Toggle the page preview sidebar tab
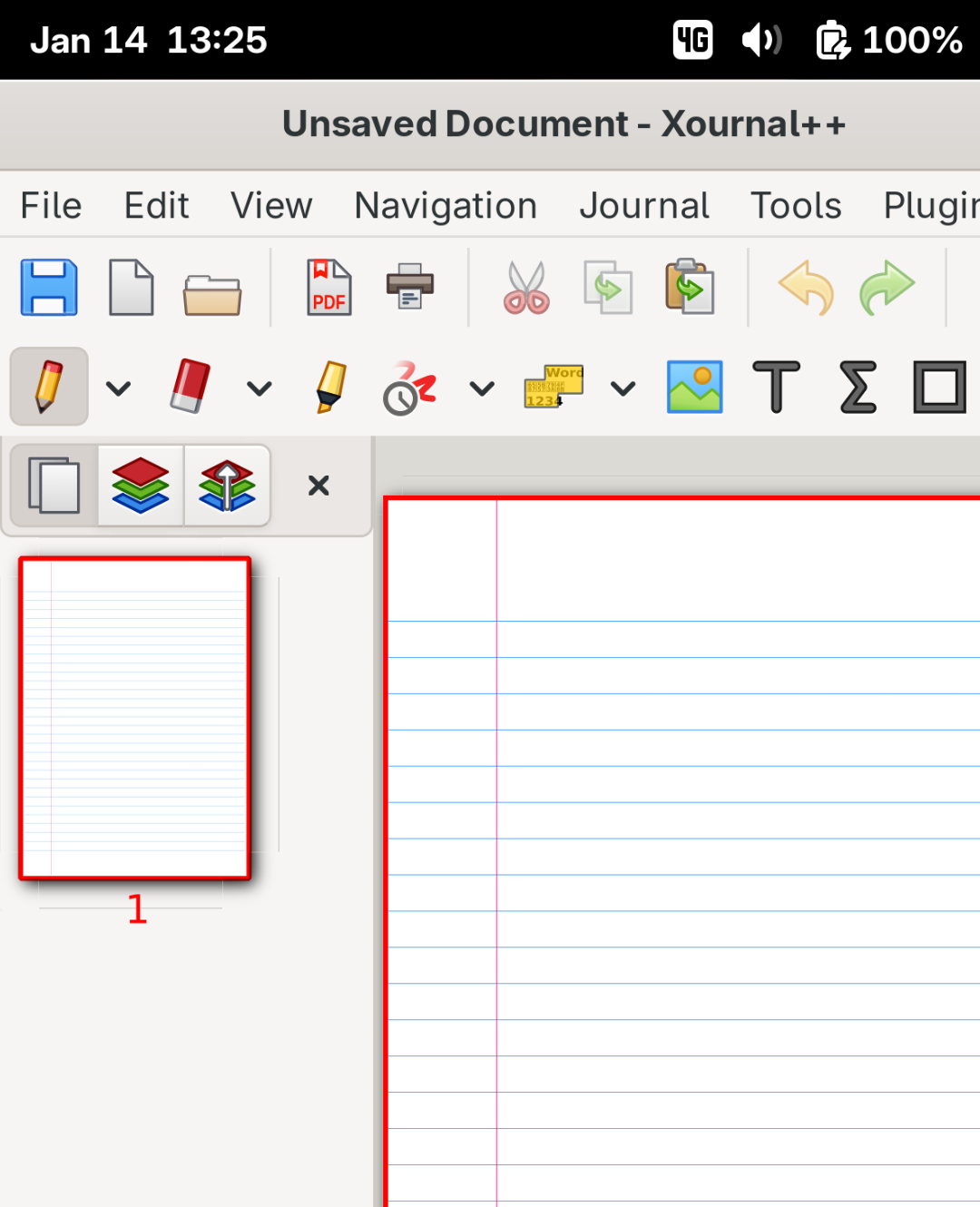980x1207 pixels. pos(54,486)
